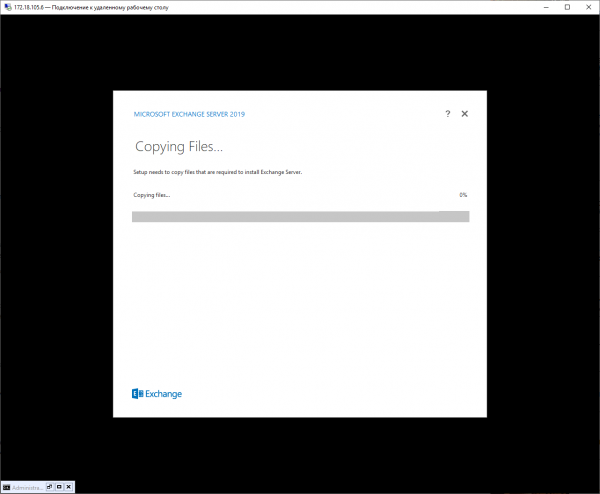Click the small "Copying files..." status label
600x494 pixels.
(x=152, y=195)
